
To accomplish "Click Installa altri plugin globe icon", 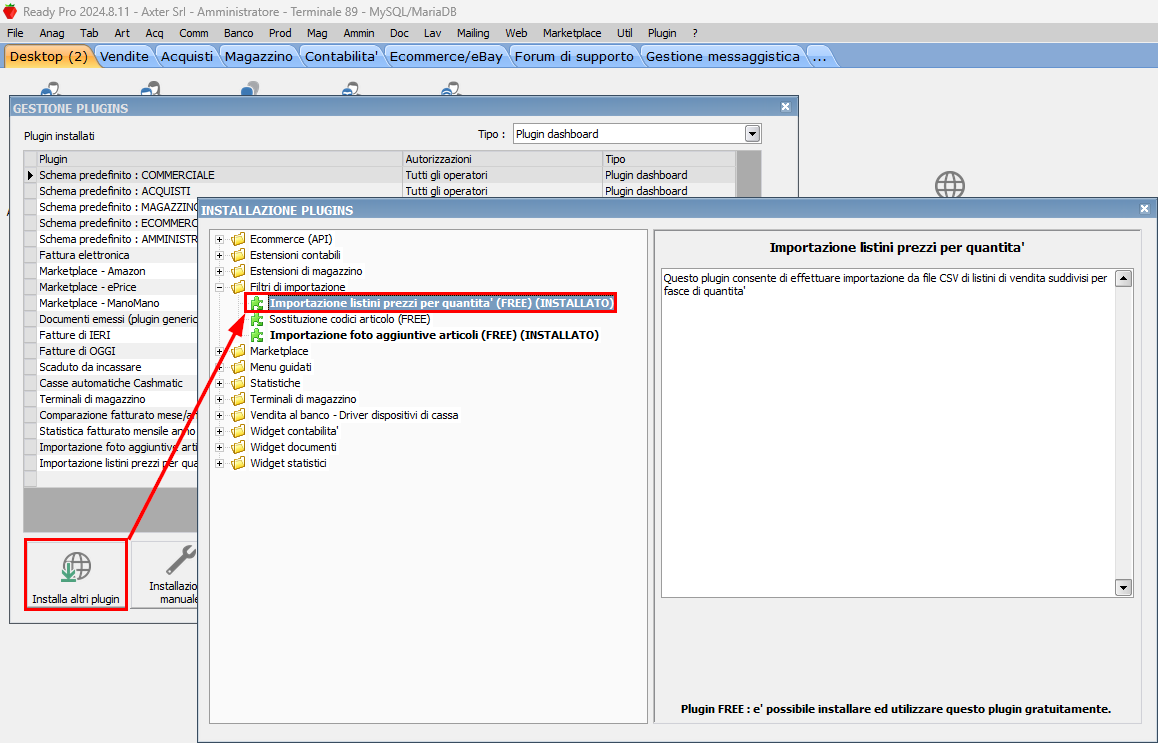I will click(75, 567).
